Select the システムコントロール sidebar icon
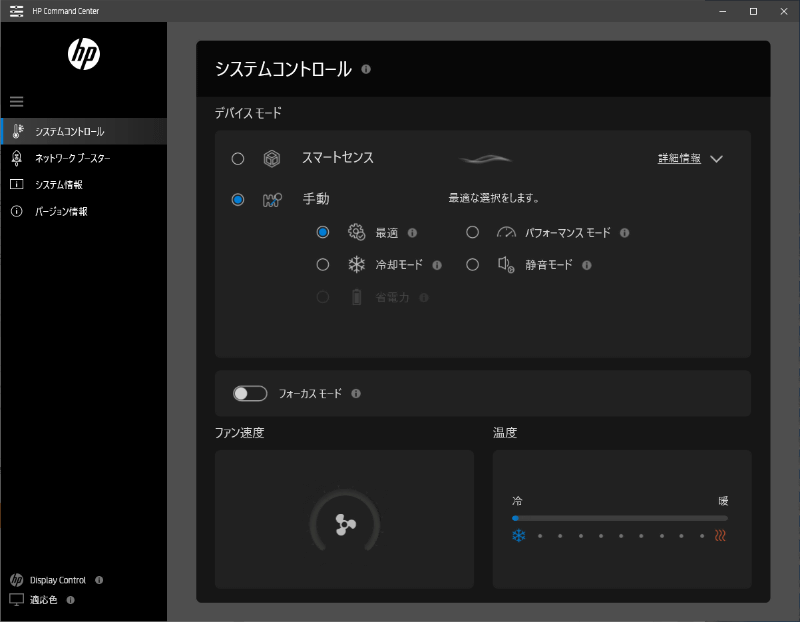The height and width of the screenshot is (622, 800). pyautogui.click(x=18, y=131)
